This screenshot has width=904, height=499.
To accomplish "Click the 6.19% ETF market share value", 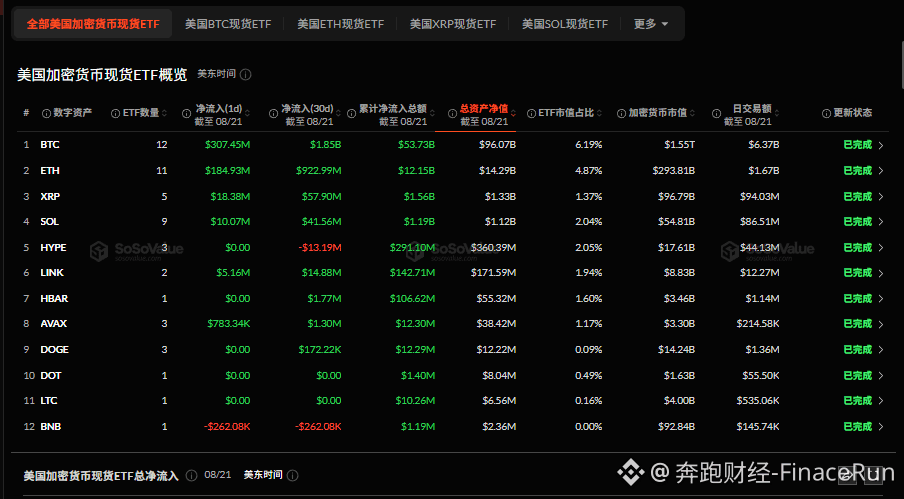I will point(589,145).
